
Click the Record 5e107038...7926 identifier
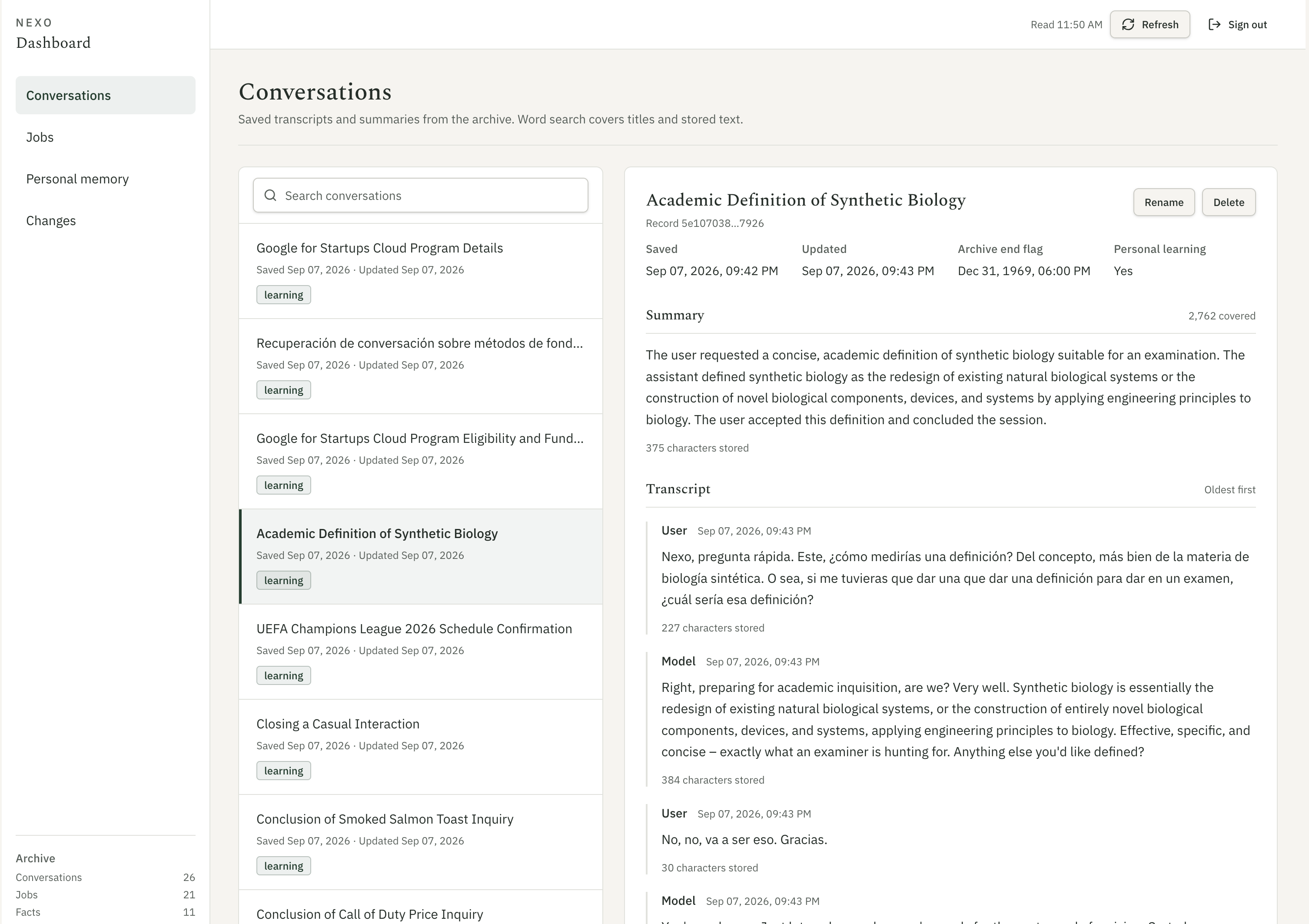click(x=704, y=223)
